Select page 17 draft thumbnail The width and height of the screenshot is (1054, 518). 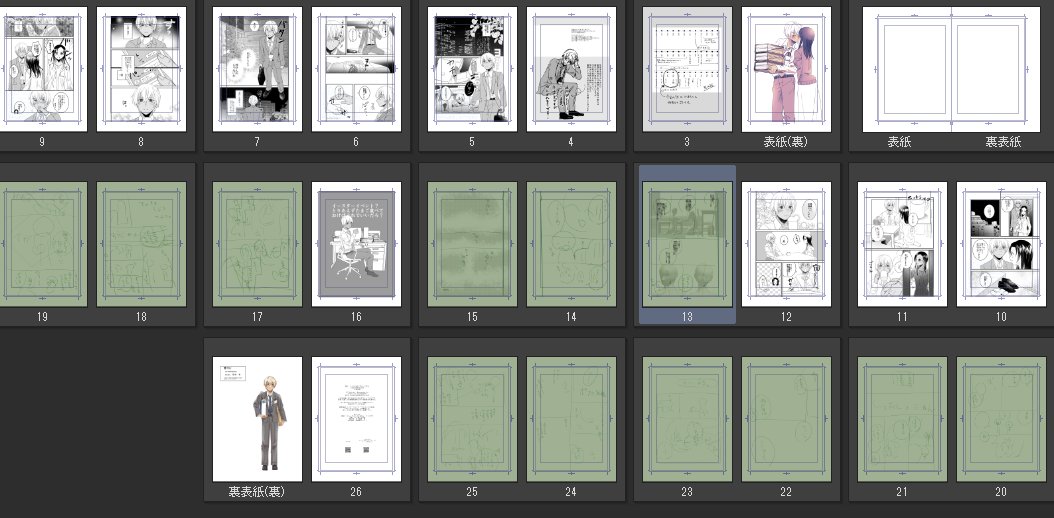[257, 245]
